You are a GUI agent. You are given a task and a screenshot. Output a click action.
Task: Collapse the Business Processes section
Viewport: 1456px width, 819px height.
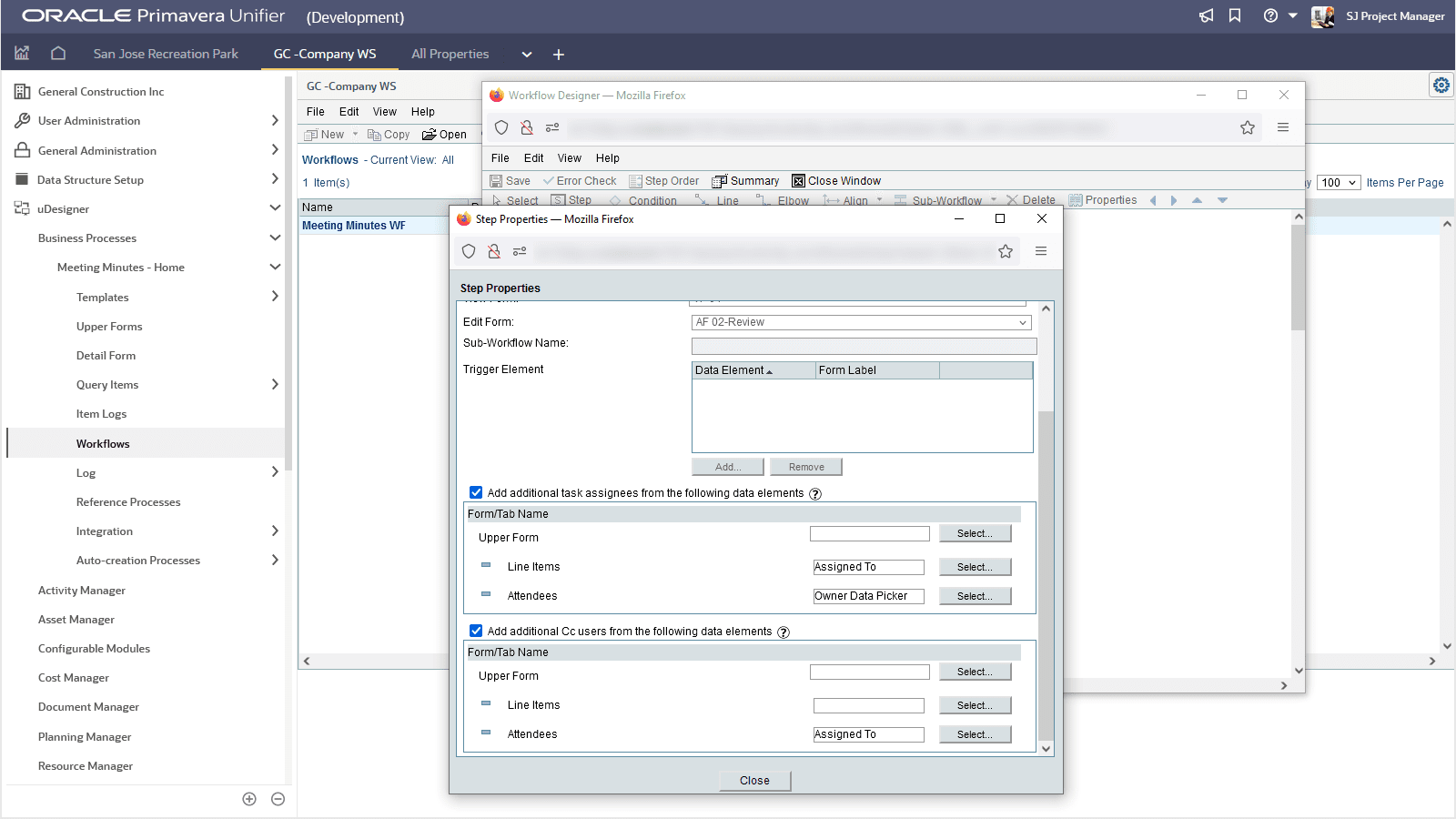(274, 238)
